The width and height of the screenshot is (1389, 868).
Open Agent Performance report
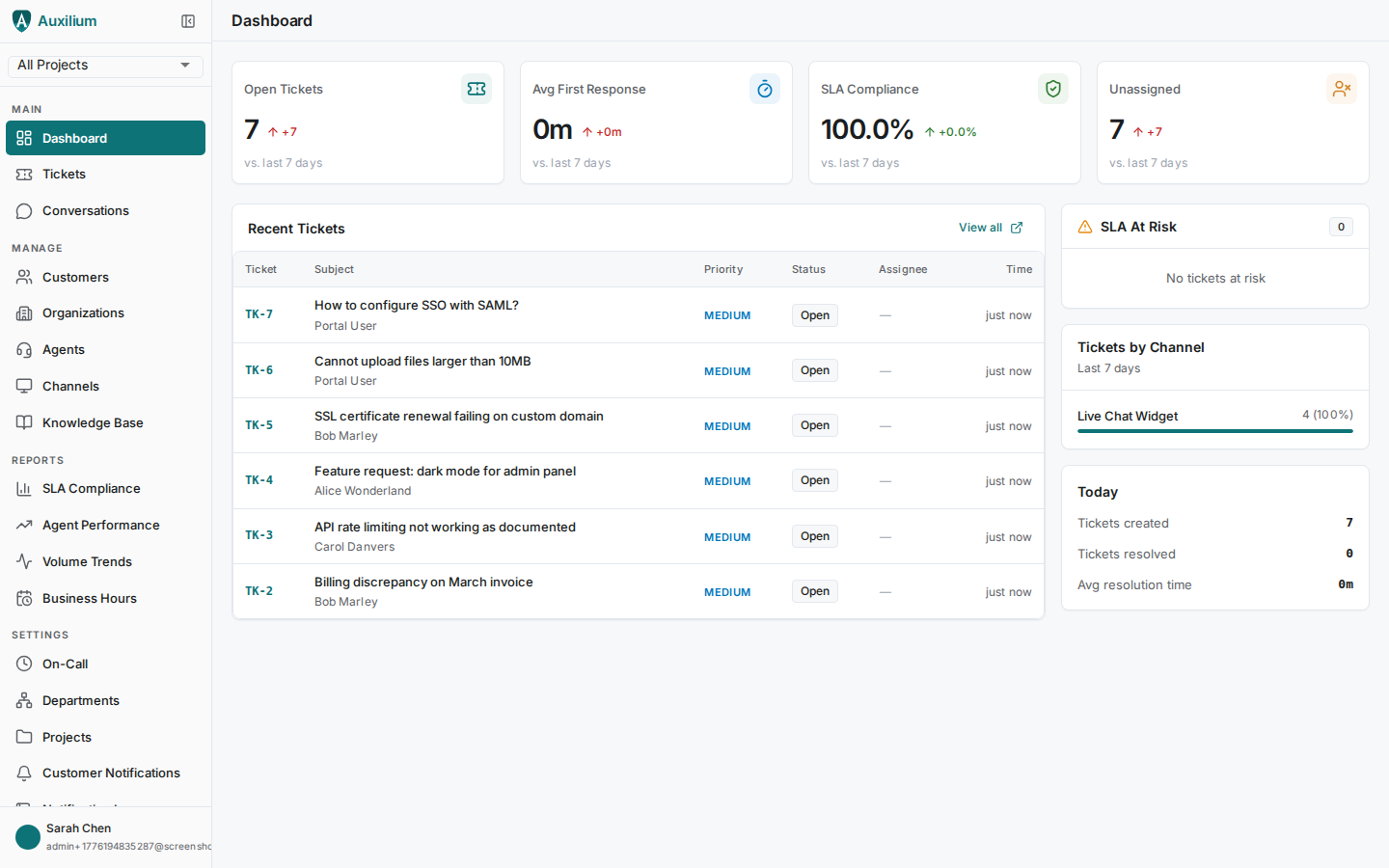[100, 525]
